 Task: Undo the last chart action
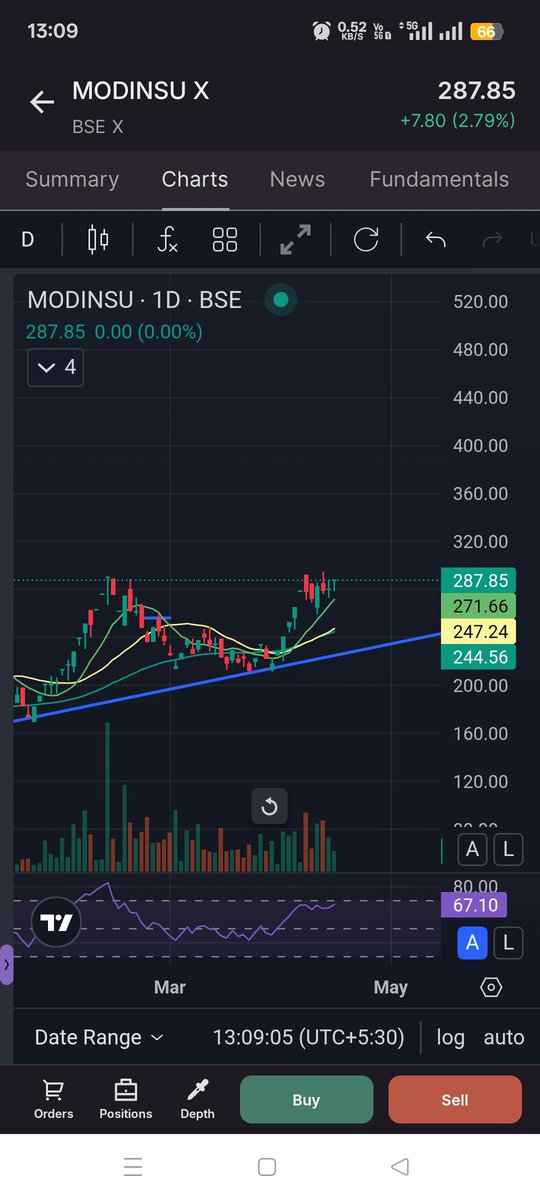(435, 240)
